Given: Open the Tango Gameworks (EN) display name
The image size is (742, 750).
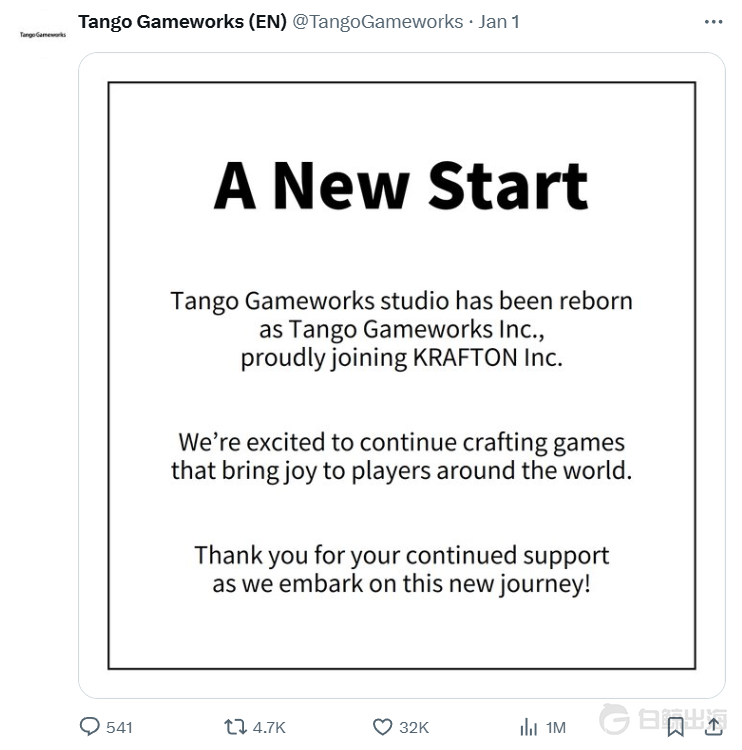Looking at the screenshot, I should click(181, 21).
